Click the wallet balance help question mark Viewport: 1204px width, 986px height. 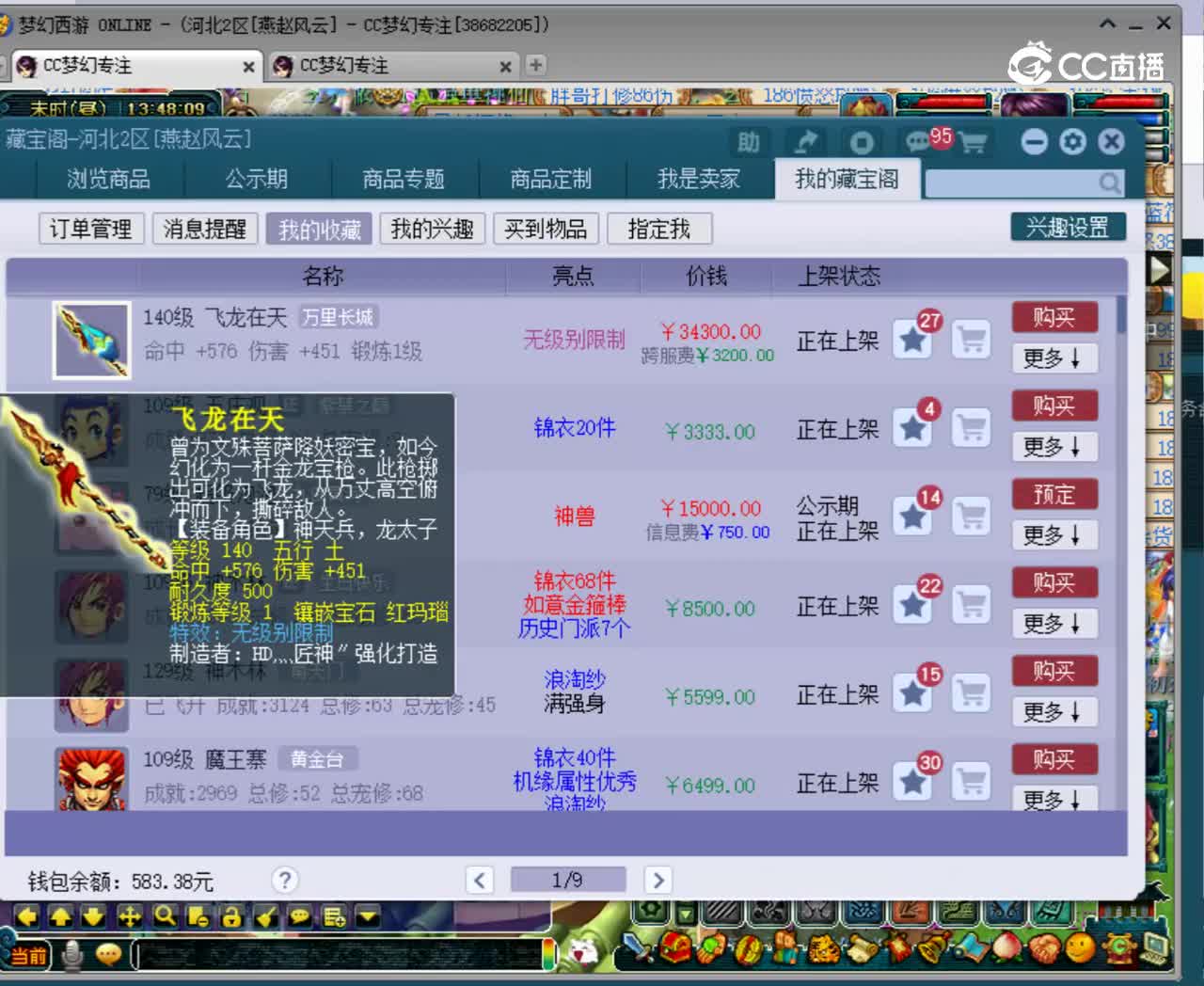[x=285, y=880]
